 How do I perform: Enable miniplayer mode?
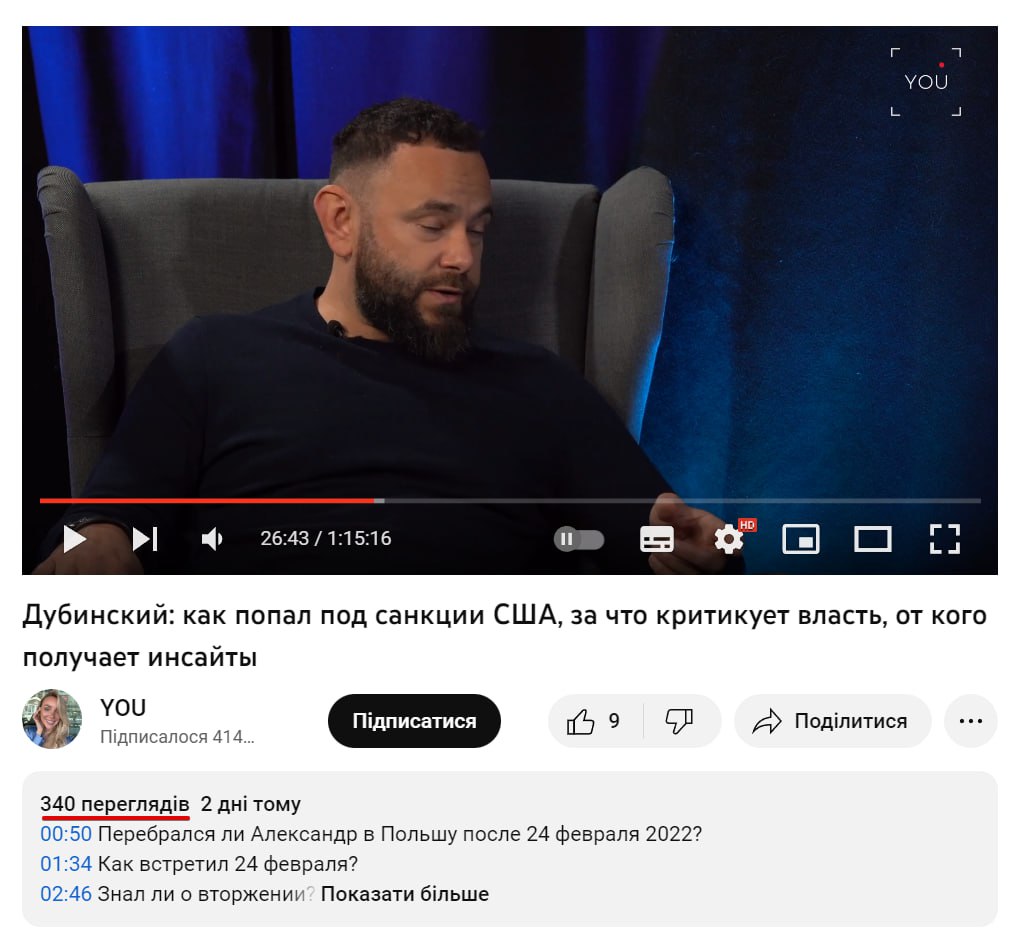tap(801, 539)
